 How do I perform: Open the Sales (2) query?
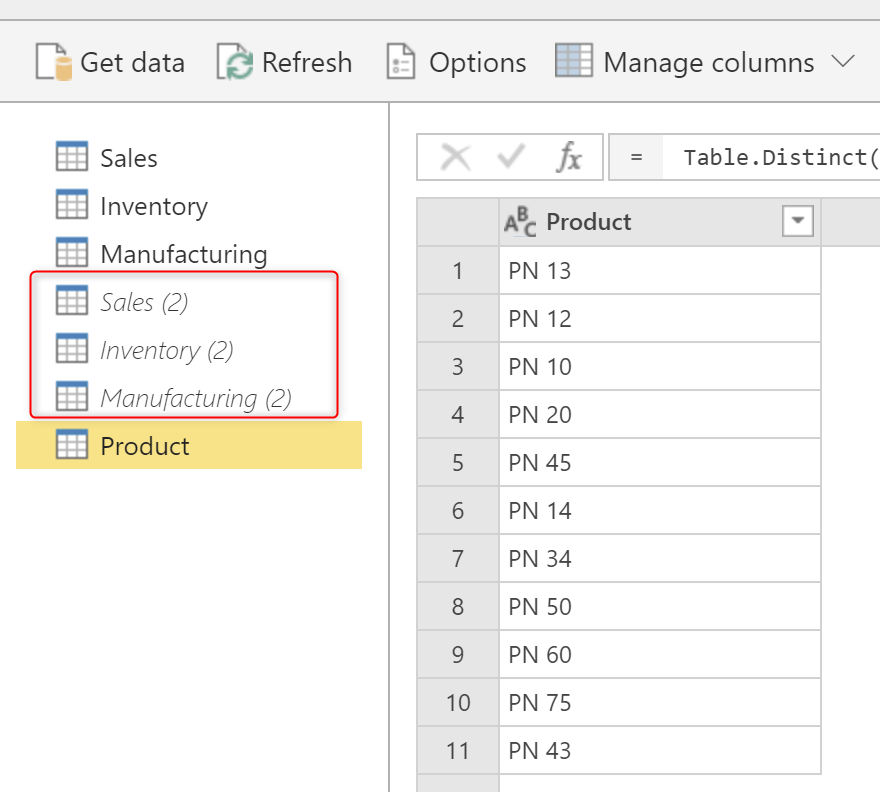143,302
